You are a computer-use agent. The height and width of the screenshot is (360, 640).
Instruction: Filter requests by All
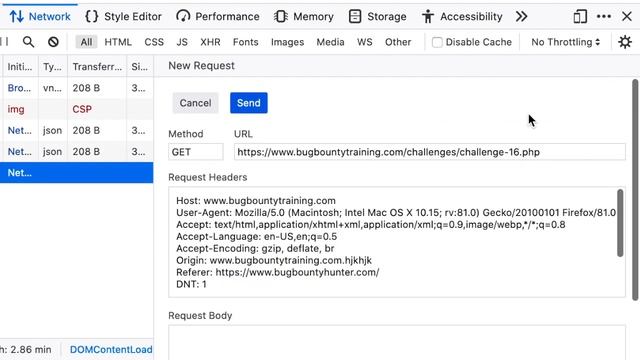(86, 42)
